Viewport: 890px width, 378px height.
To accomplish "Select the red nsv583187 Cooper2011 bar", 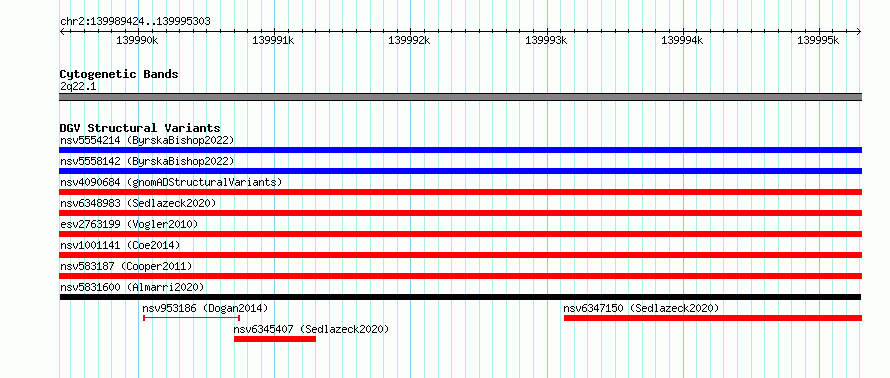I will click(460, 276).
